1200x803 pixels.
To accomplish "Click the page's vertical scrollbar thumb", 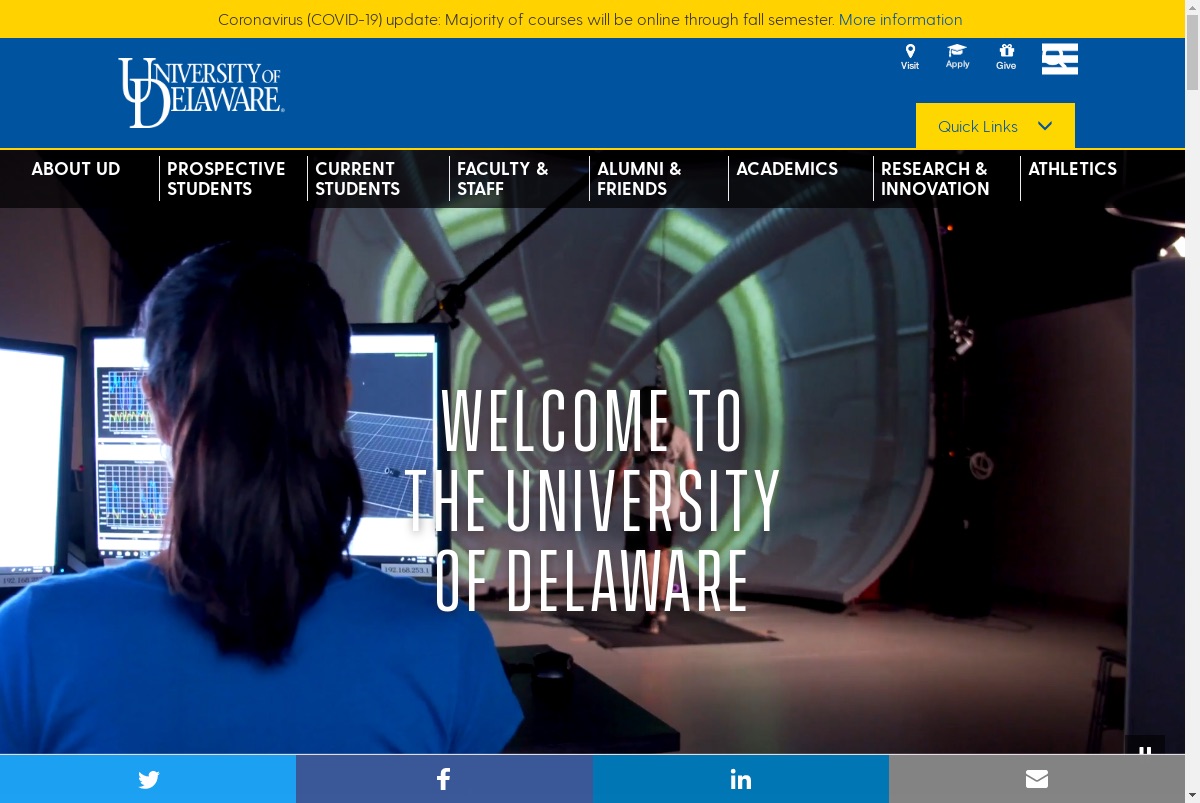I will pos(1192,52).
